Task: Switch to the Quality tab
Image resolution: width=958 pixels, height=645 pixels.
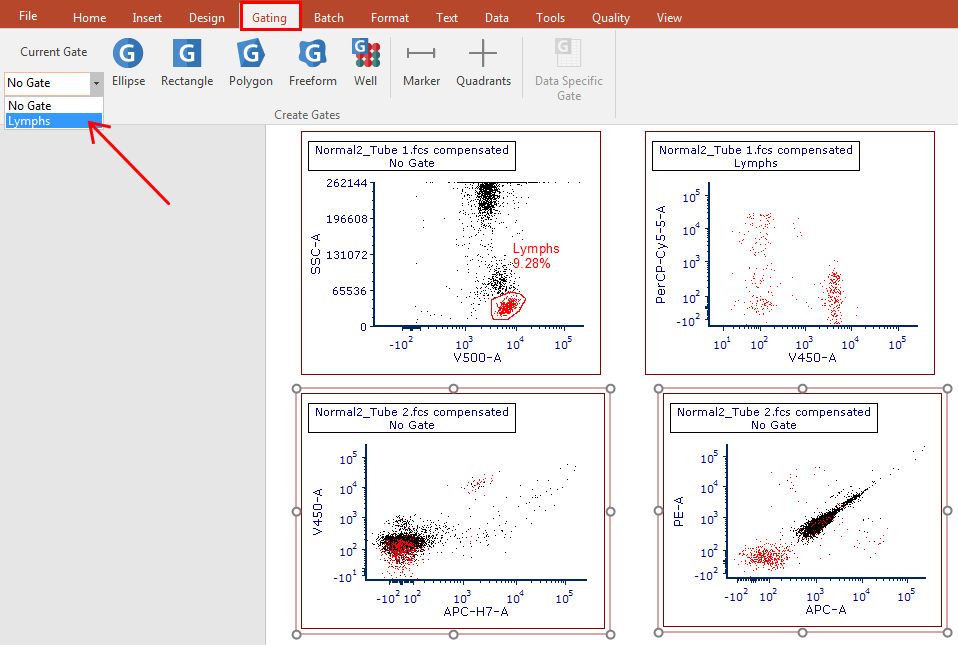Action: (610, 18)
